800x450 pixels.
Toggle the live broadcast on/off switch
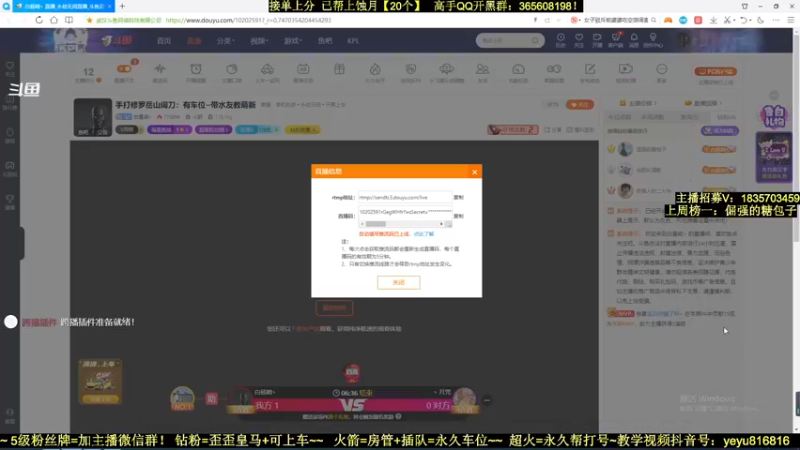pyautogui.click(x=124, y=69)
